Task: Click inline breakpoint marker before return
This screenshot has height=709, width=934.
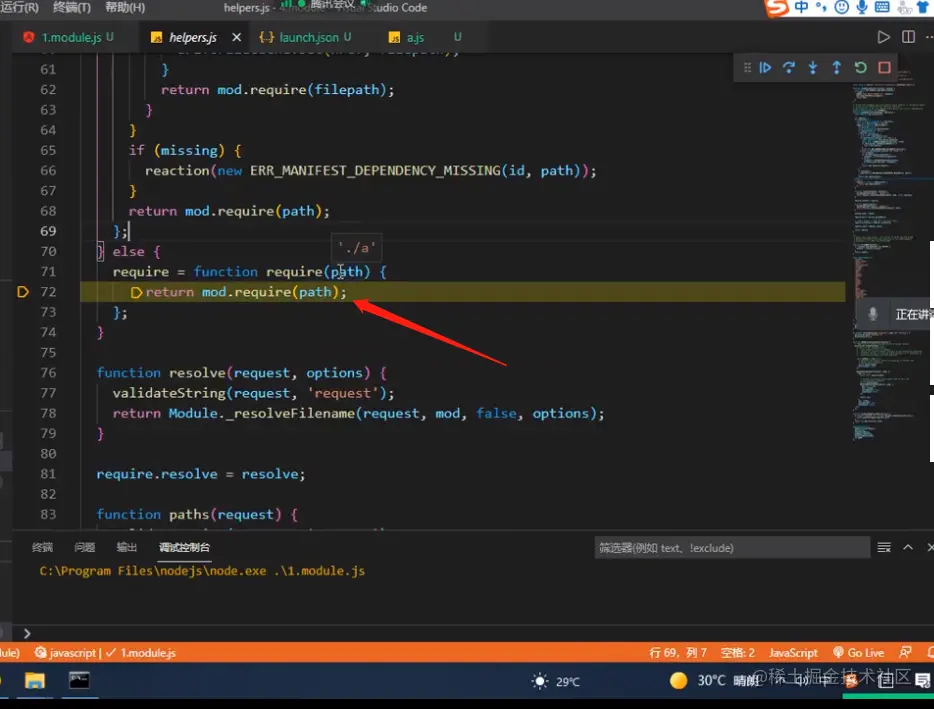Action: click(x=136, y=293)
